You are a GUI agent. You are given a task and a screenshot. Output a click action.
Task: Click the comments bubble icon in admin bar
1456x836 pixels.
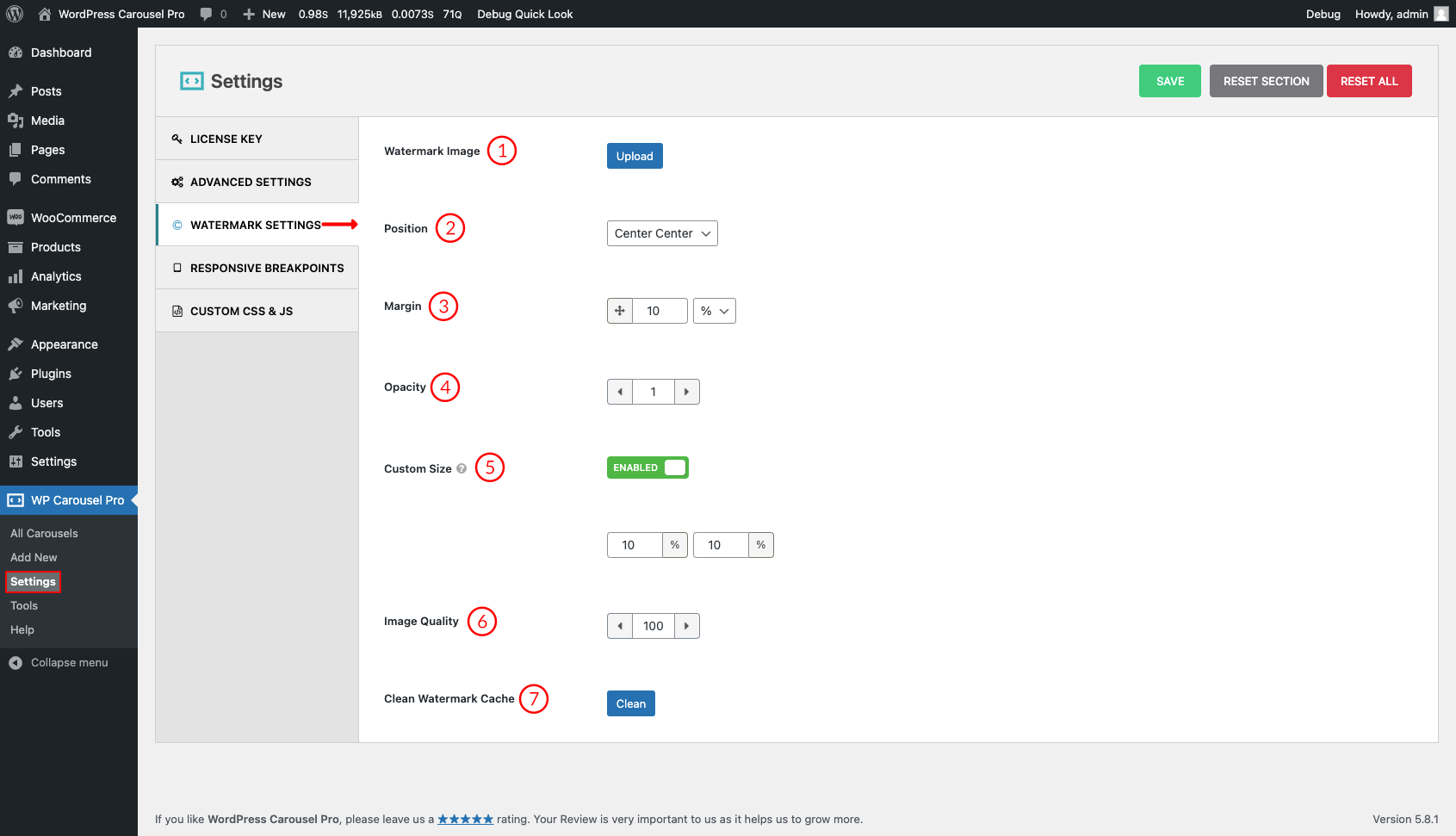coord(206,14)
